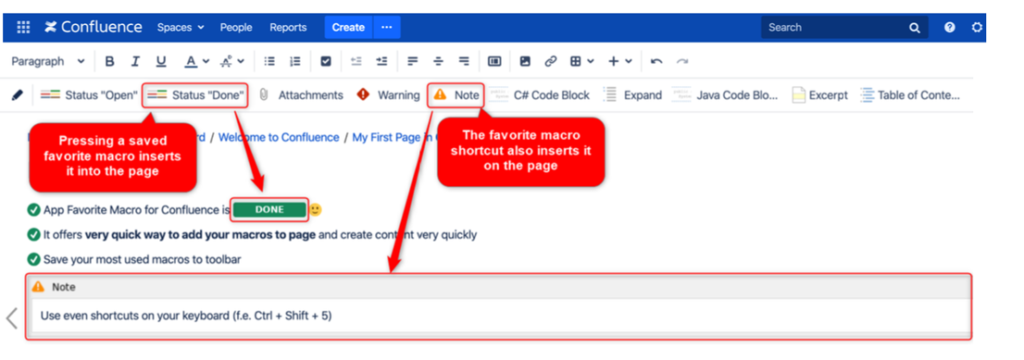
Task: Insert the Attachments favorite macro
Action: coord(301,95)
